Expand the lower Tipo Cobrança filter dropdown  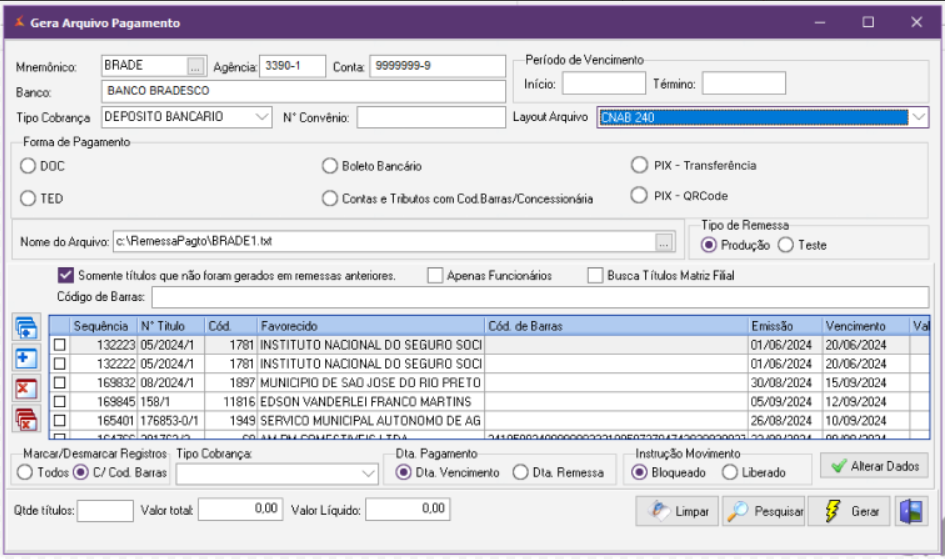tap(367, 473)
